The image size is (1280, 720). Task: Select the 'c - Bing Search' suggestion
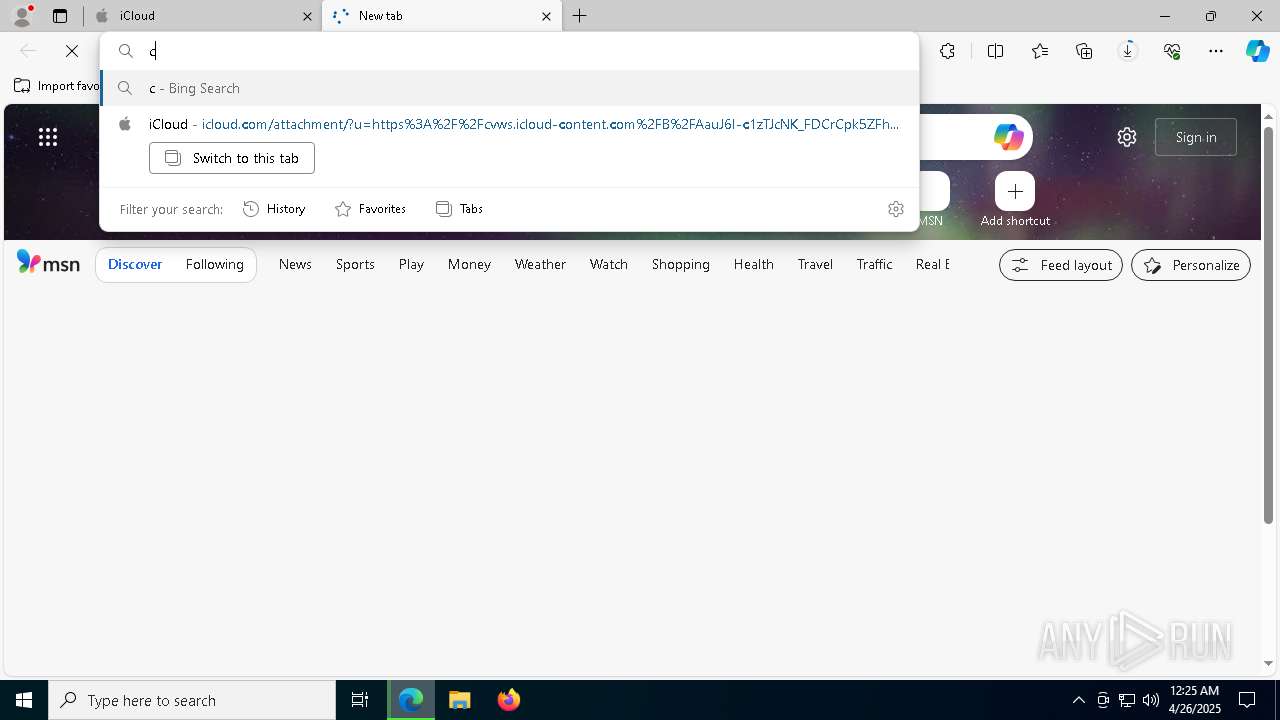point(509,88)
